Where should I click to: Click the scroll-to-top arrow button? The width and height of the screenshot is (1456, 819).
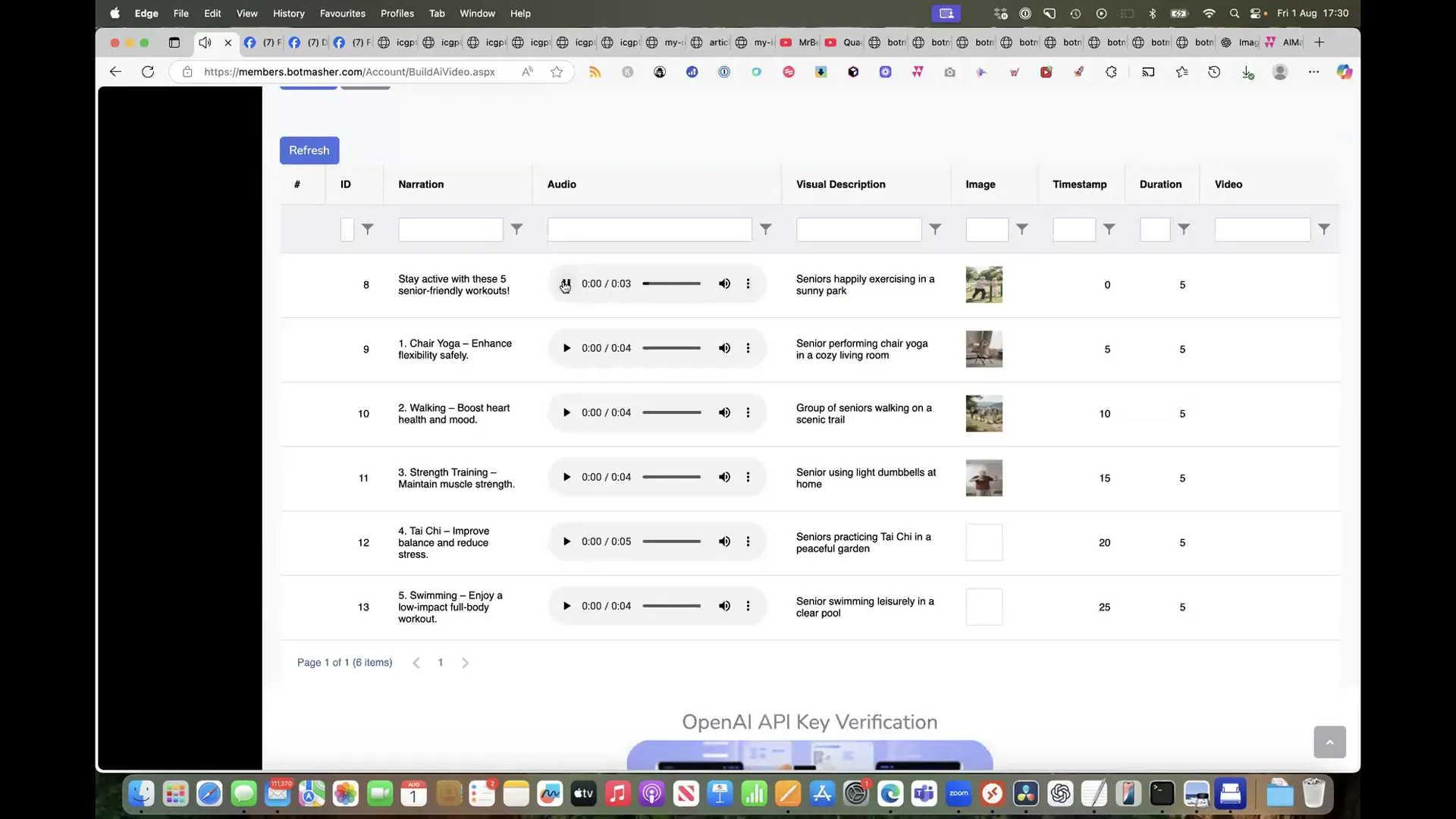point(1330,742)
